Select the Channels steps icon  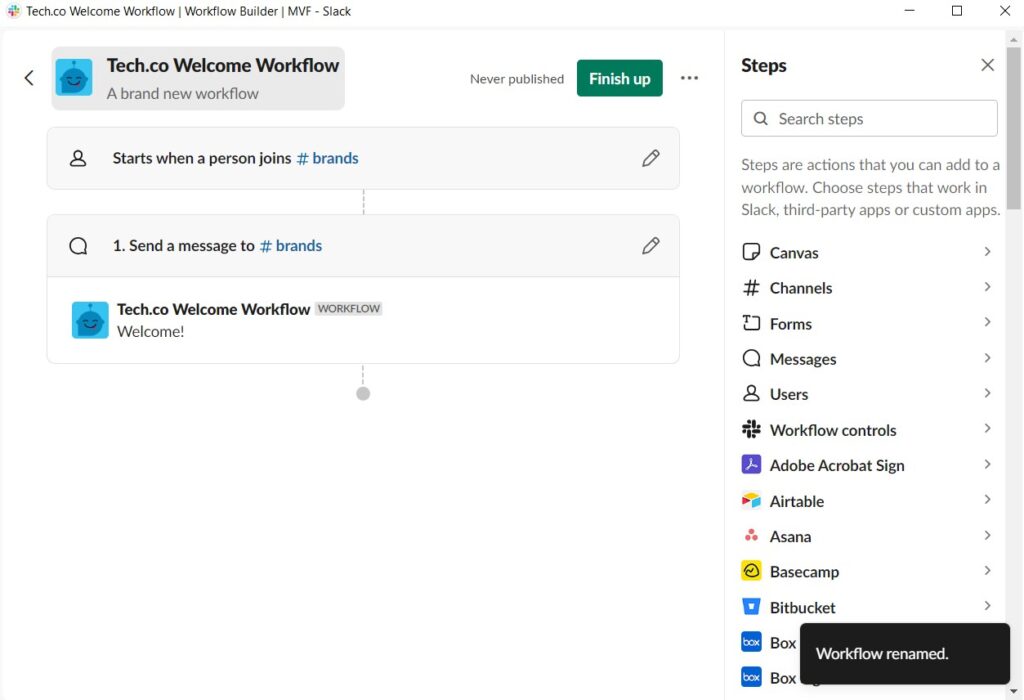coord(751,287)
